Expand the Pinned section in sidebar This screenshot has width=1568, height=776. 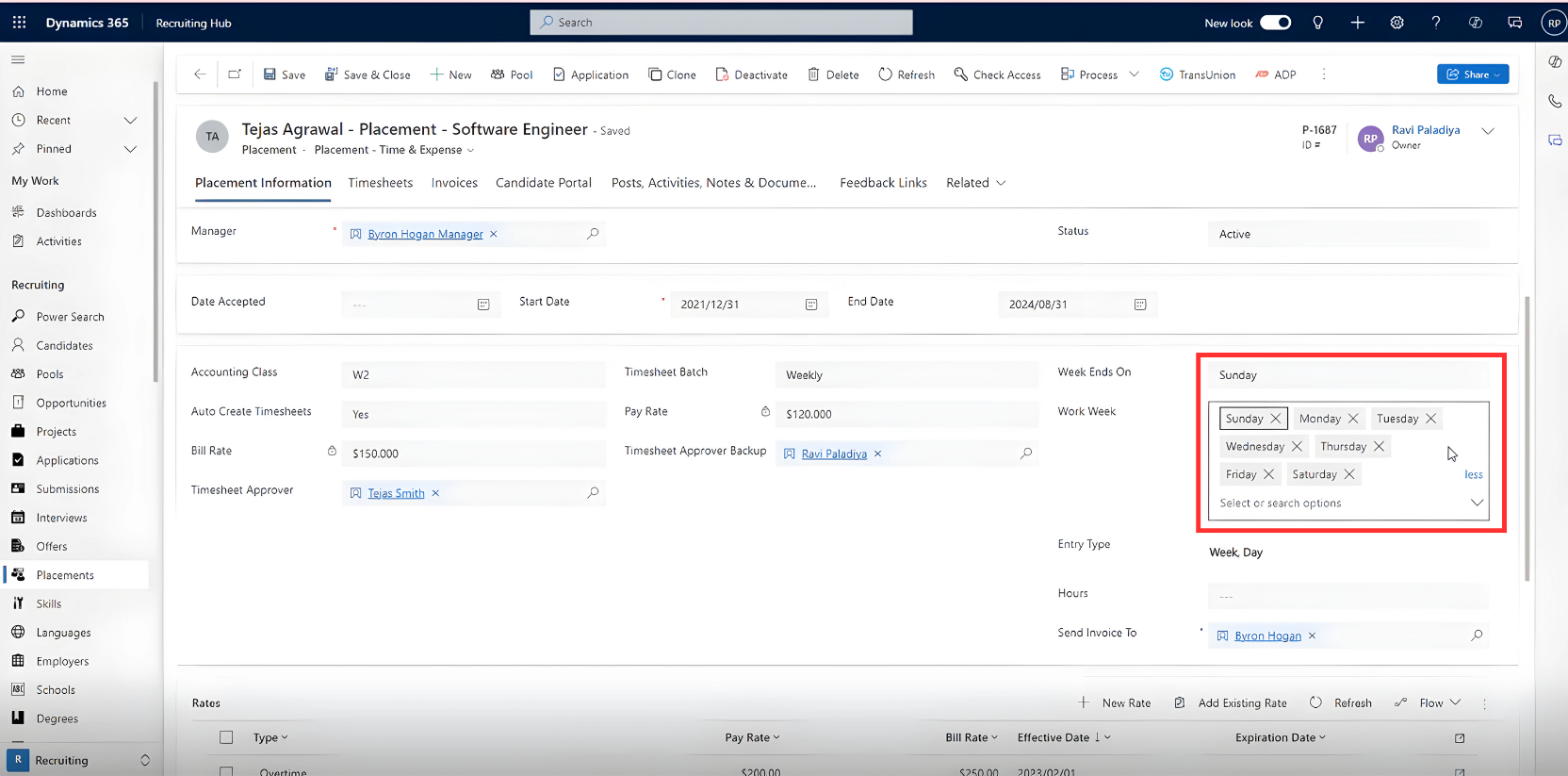[130, 149]
